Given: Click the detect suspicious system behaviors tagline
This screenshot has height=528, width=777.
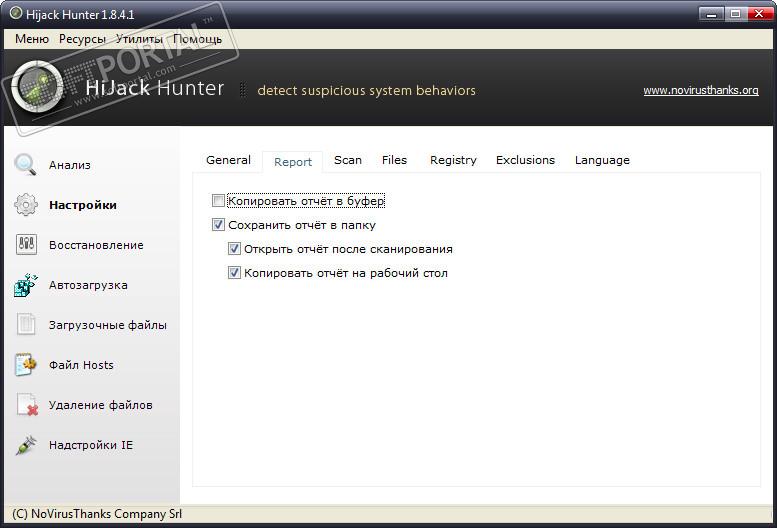Looking at the screenshot, I should (367, 91).
